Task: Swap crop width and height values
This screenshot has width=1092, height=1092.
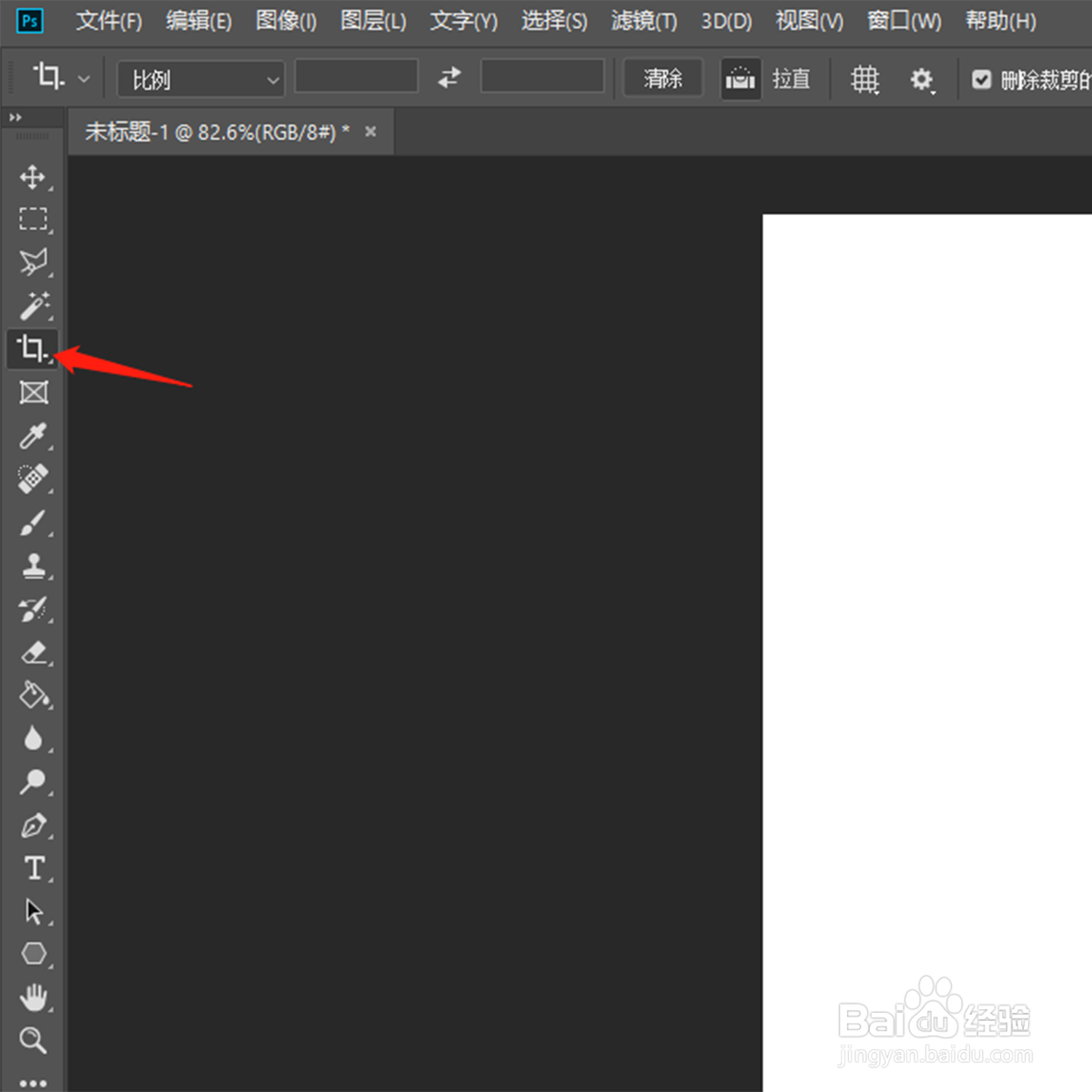Action: tap(449, 78)
